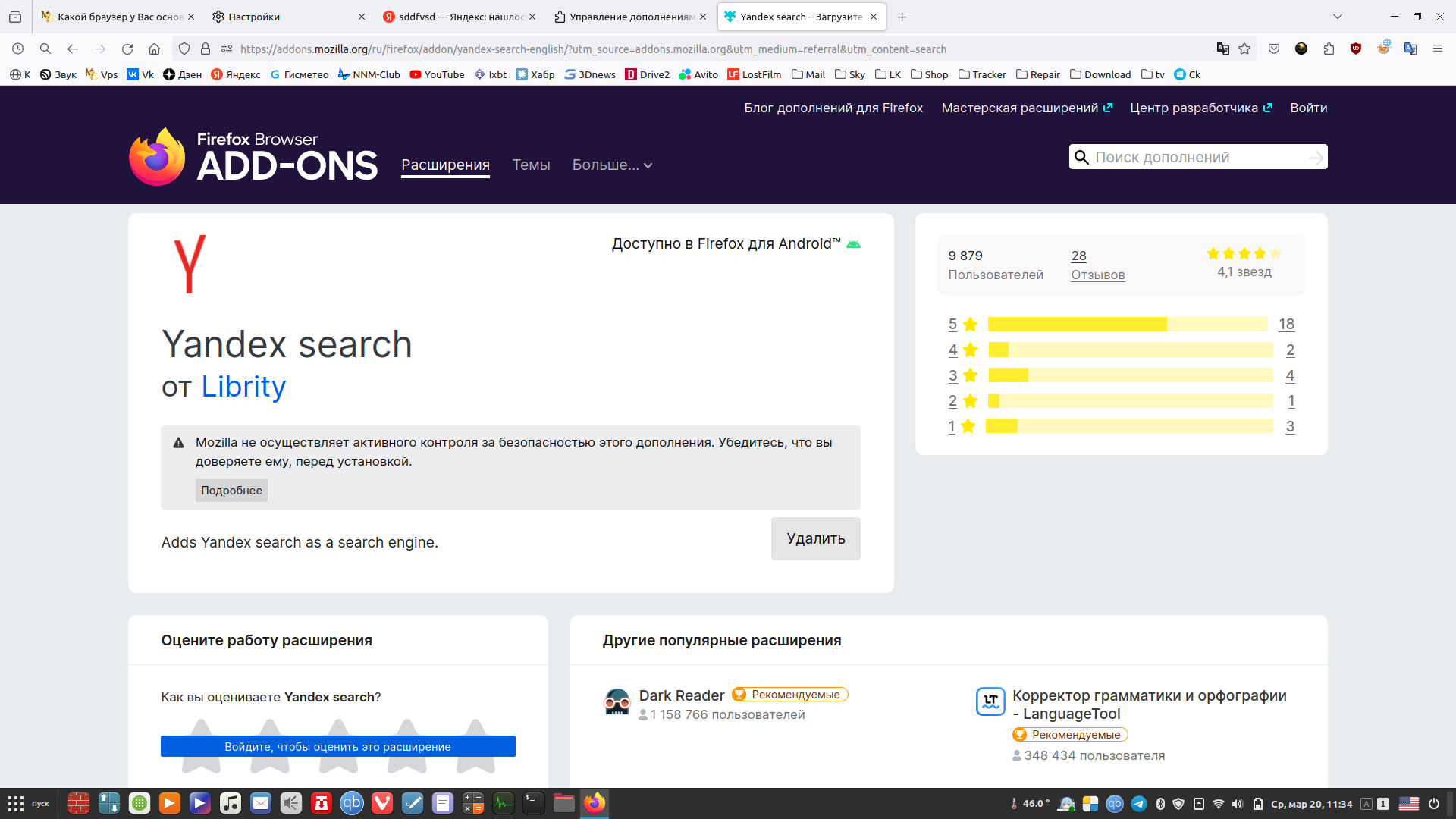Viewport: 1456px width, 819px height.
Task: Expand the Download bookmarks folder
Action: tap(1100, 74)
